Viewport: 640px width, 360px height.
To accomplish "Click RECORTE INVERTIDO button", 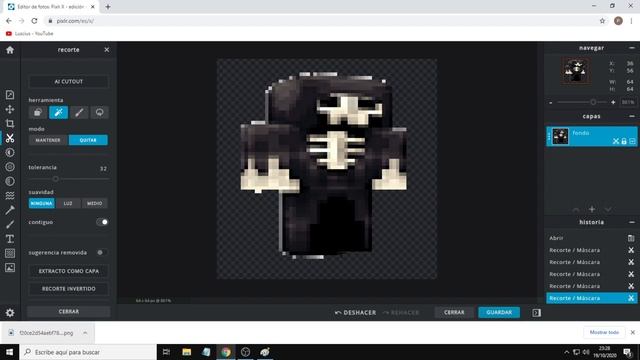I will pyautogui.click(x=69, y=289).
